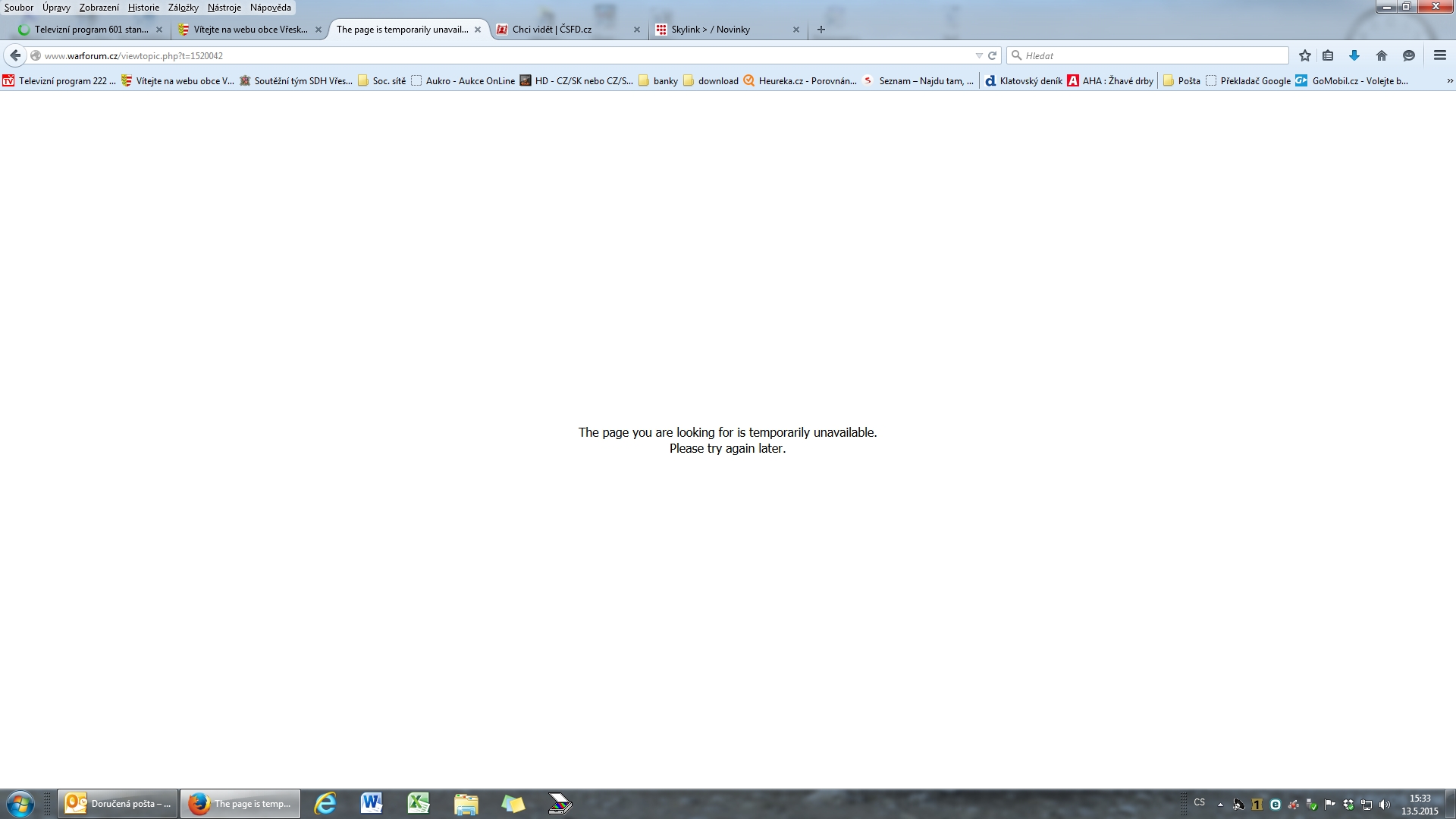Go to Home page icon
Viewport: 1456px width, 819px height.
click(1382, 55)
